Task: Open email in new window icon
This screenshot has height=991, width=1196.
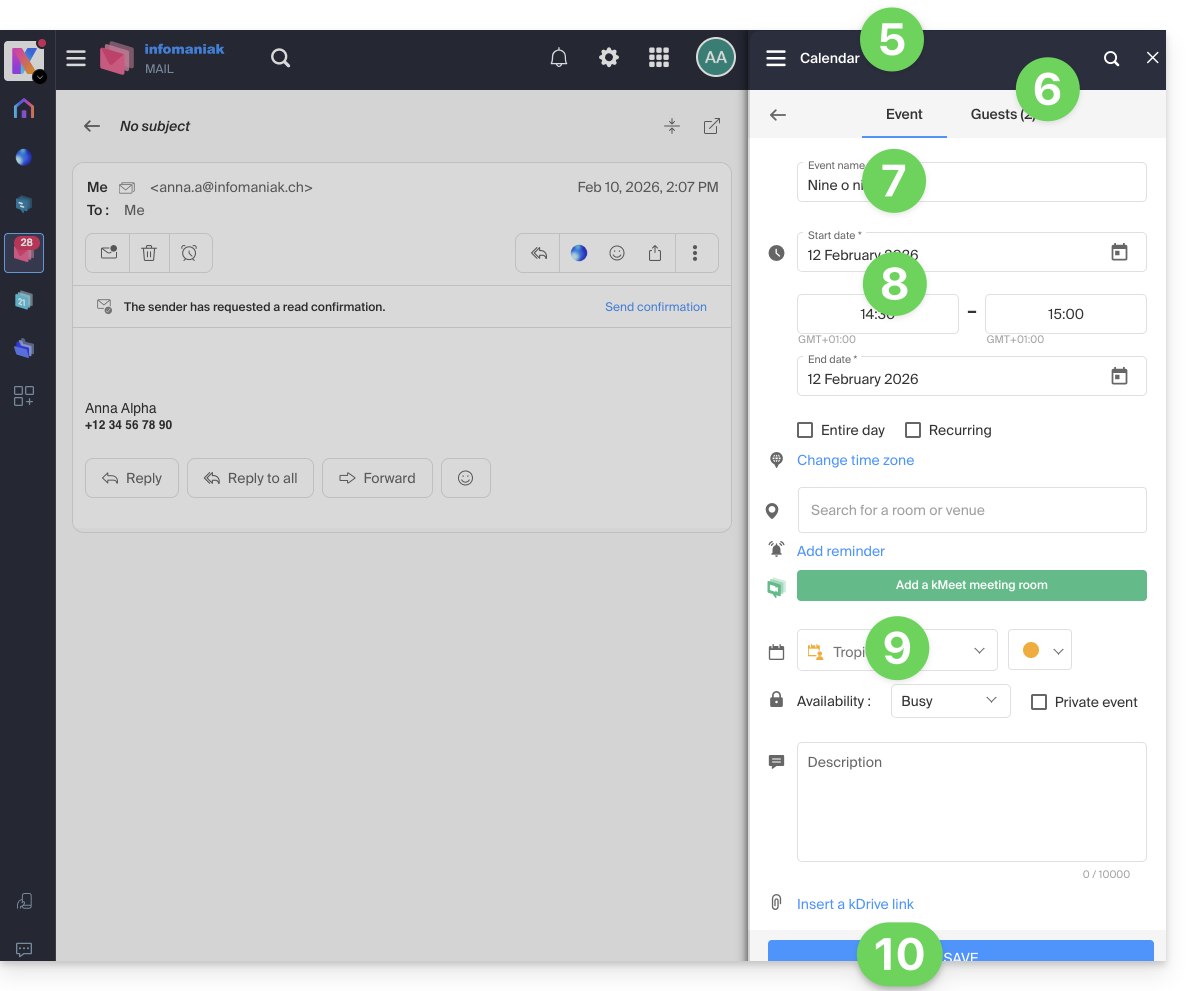Action: tap(711, 126)
